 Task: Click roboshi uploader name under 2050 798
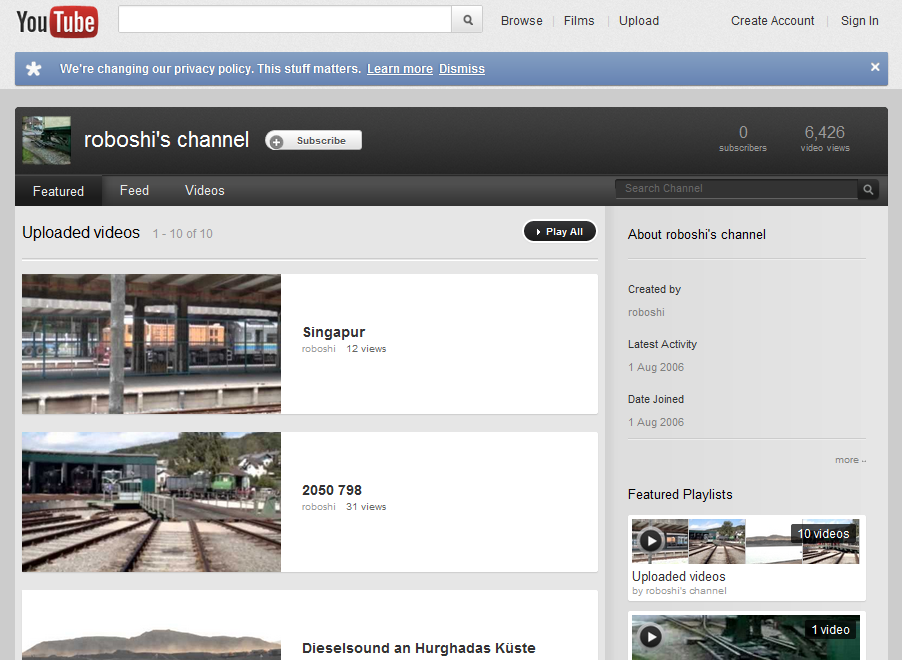(319, 507)
